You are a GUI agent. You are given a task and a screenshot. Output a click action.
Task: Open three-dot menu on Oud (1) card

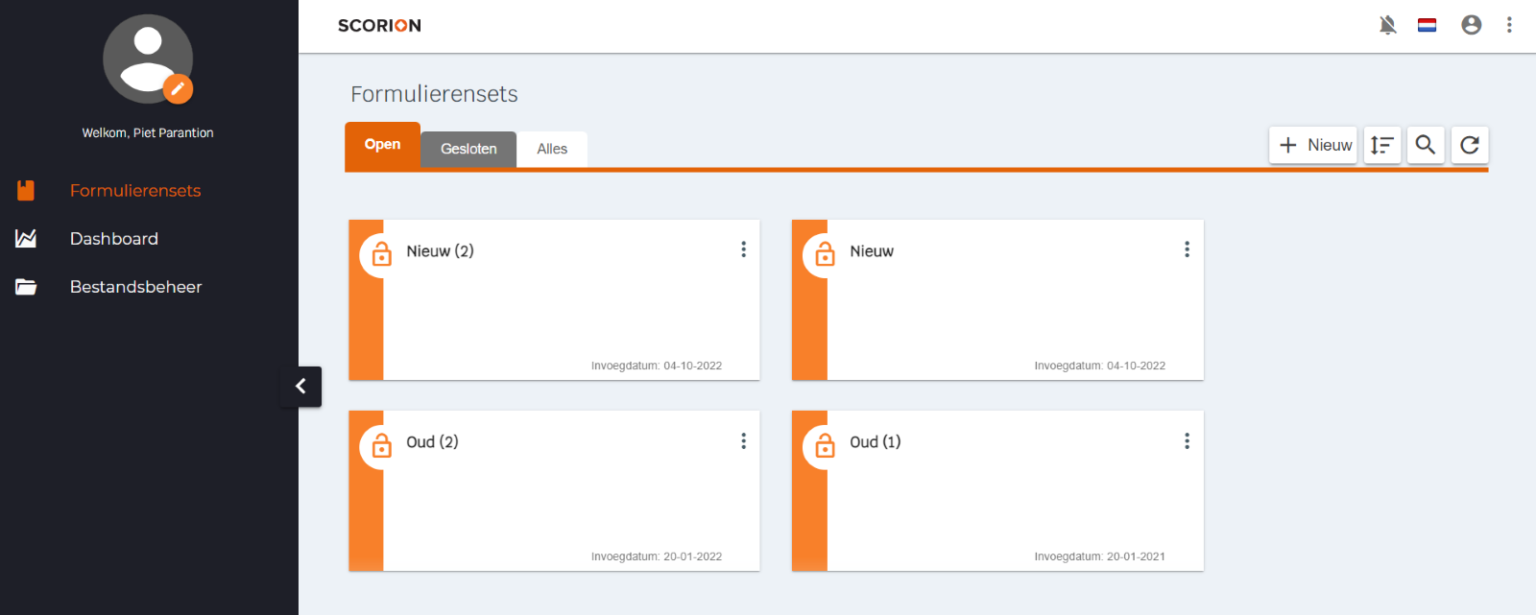[x=1187, y=440]
